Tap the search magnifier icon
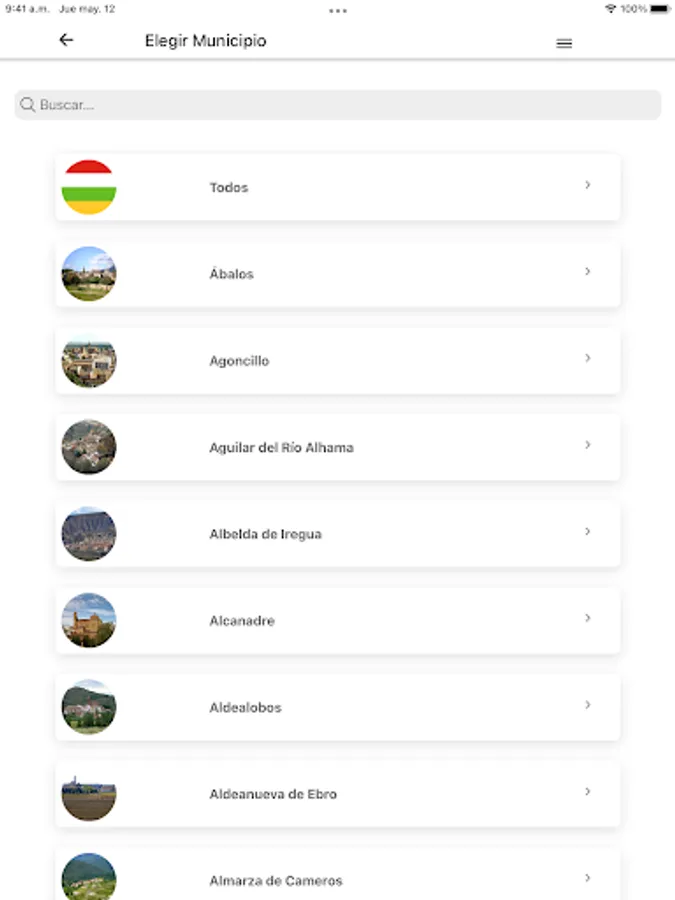The width and height of the screenshot is (675, 900). pyautogui.click(x=27, y=104)
